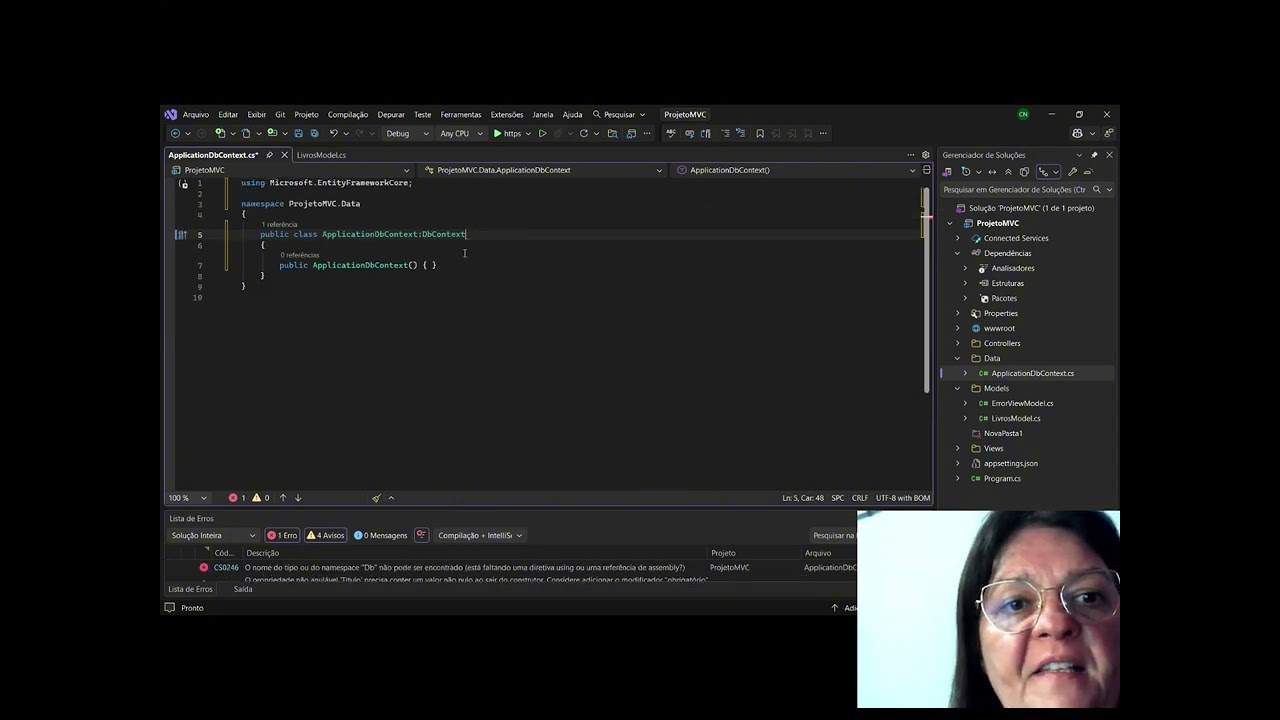Toggle the 4 Avisos filter button
This screenshot has height=720, width=1280.
[x=325, y=535]
